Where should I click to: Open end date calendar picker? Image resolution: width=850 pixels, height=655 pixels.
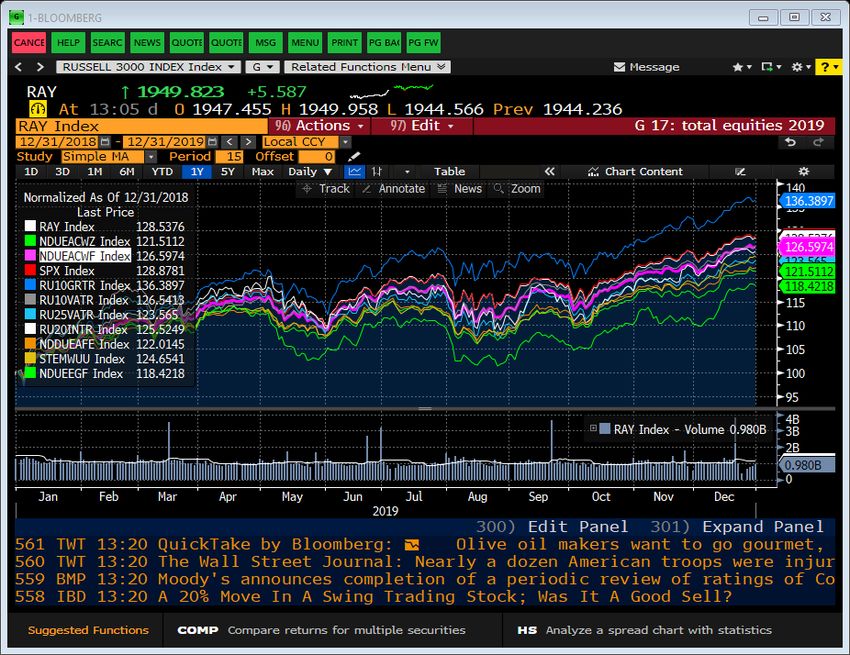(212, 142)
